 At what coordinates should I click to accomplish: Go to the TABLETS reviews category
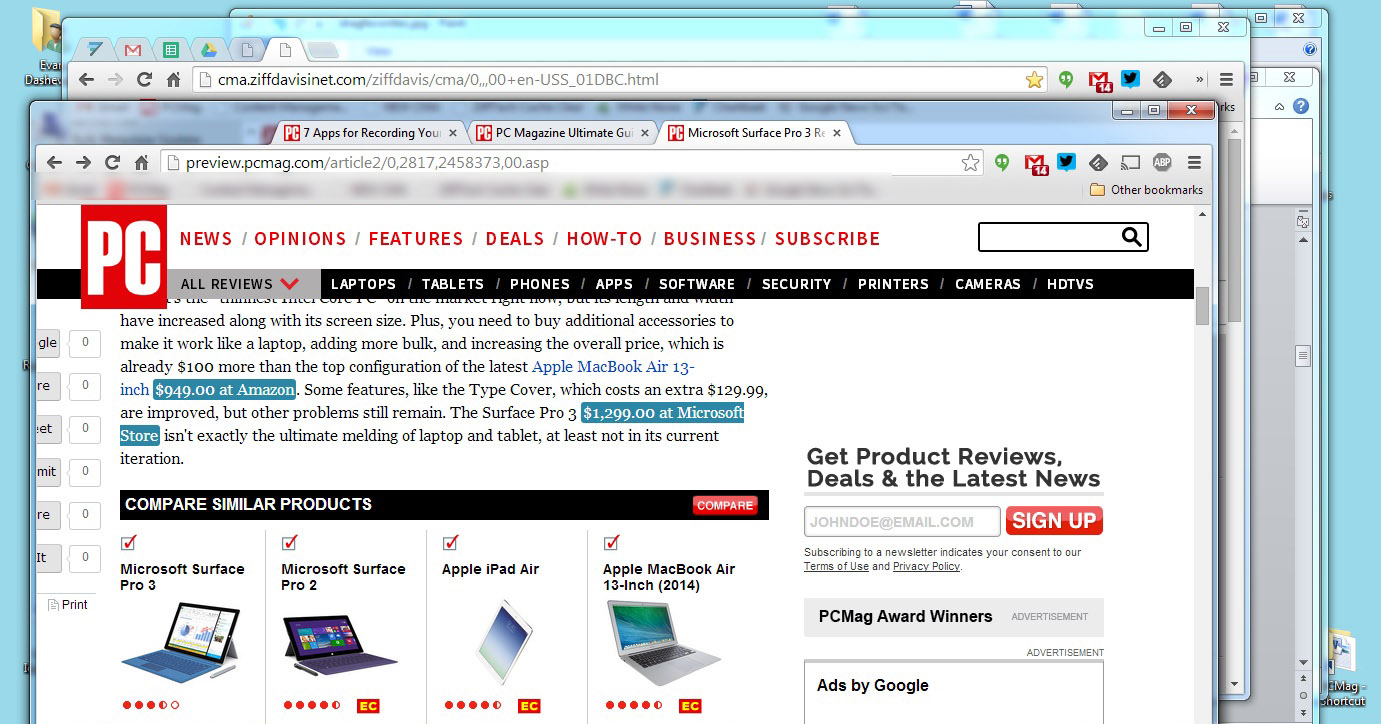coord(453,284)
